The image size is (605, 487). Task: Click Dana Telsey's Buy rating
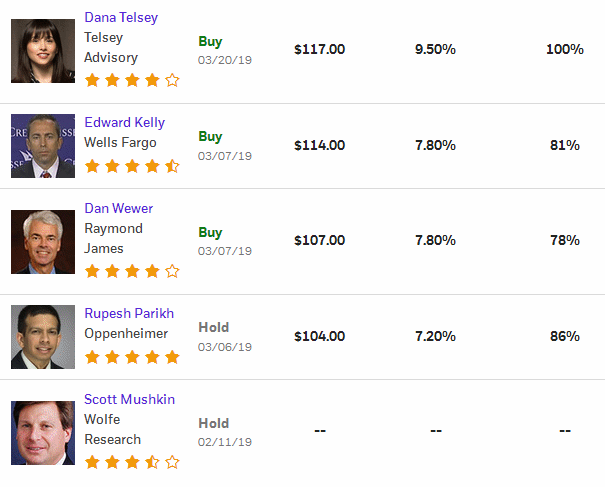[210, 41]
